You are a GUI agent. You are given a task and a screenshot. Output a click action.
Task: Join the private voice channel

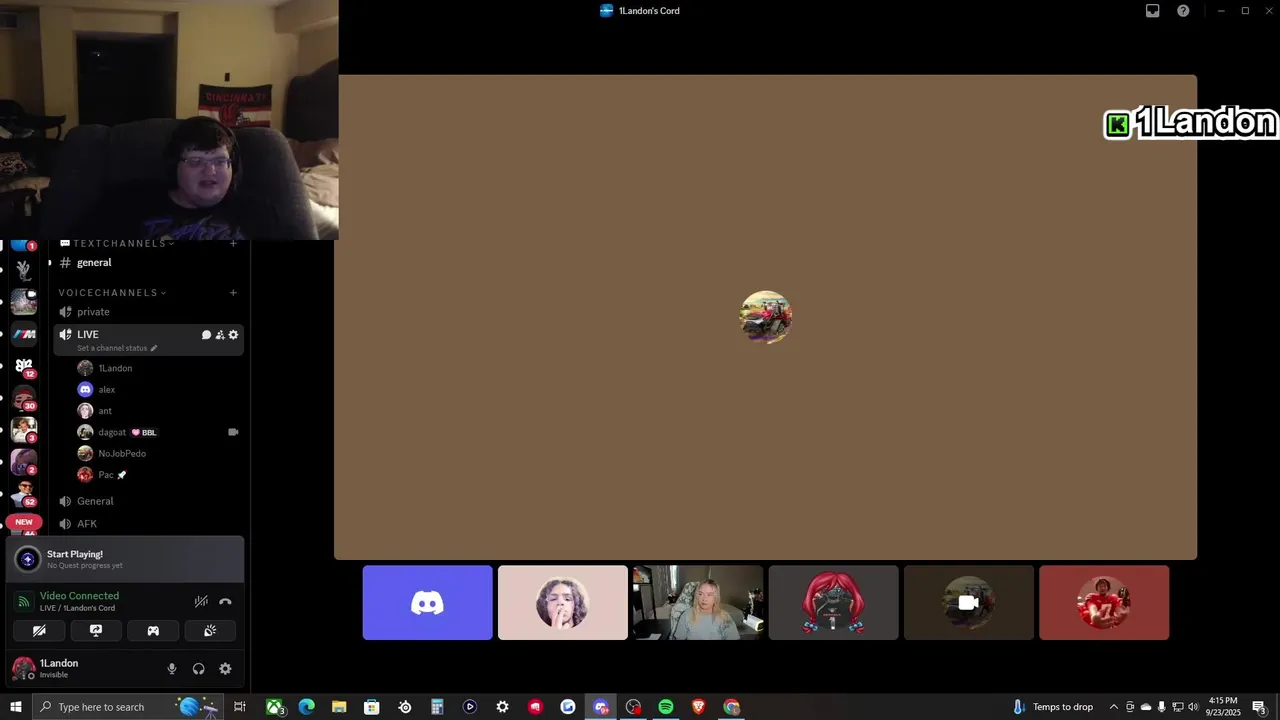tap(148, 312)
